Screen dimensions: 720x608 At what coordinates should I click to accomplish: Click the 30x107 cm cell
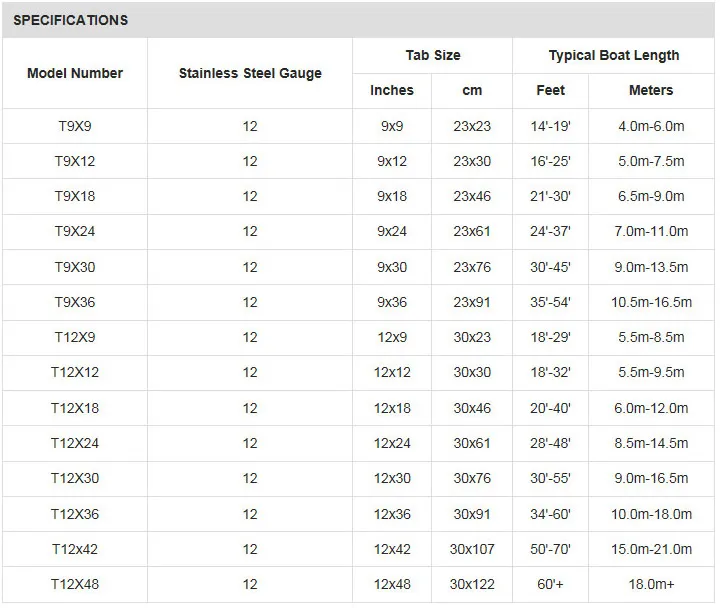tap(472, 549)
